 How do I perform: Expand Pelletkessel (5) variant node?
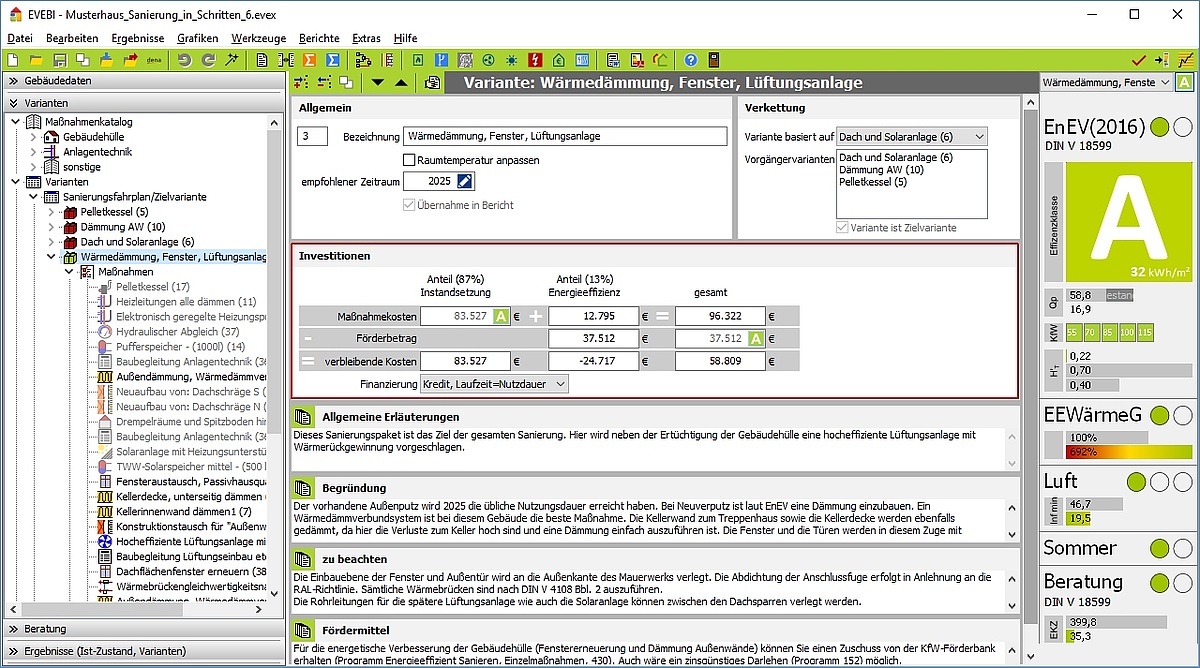[x=51, y=212]
